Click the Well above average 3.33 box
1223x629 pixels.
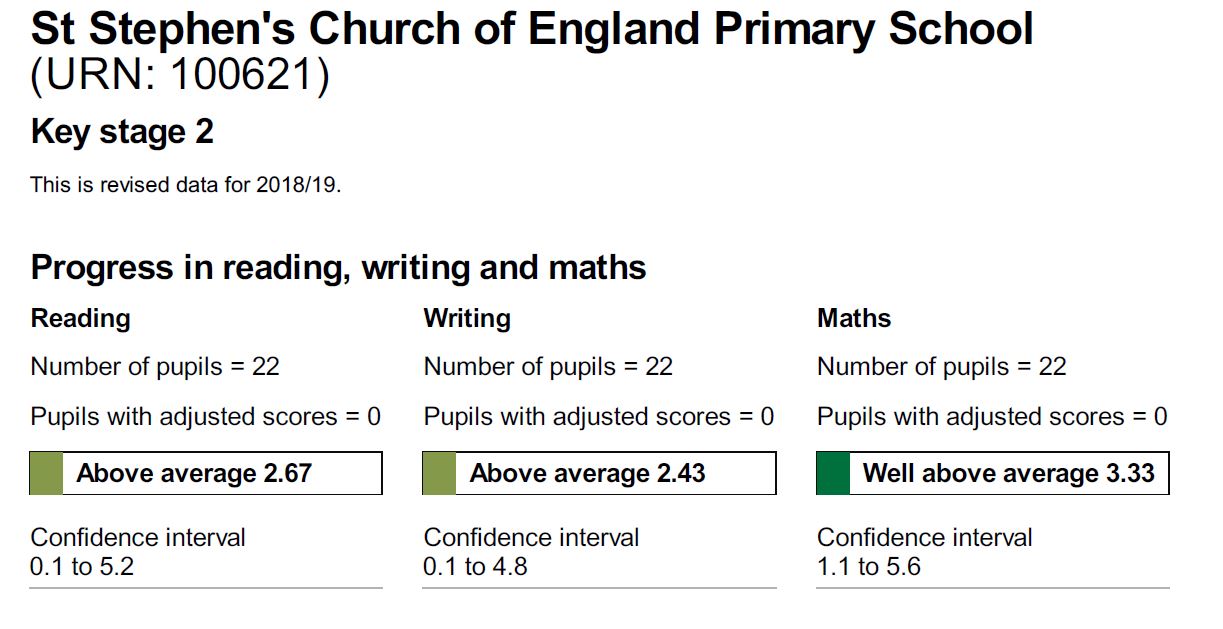point(993,473)
